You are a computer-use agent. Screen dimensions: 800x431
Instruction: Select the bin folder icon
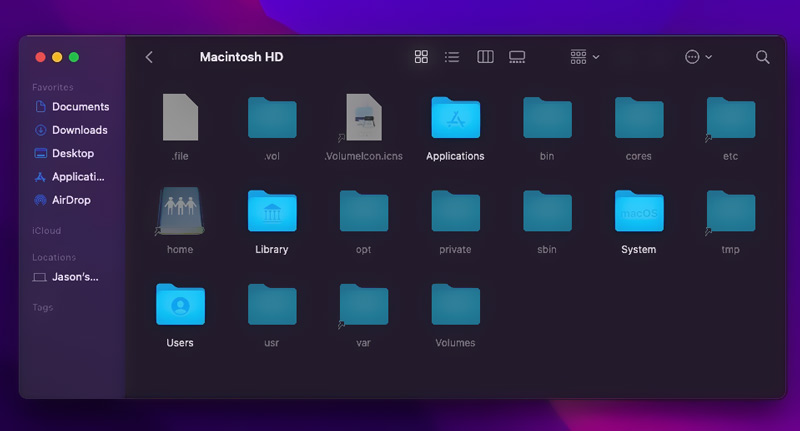(547, 117)
